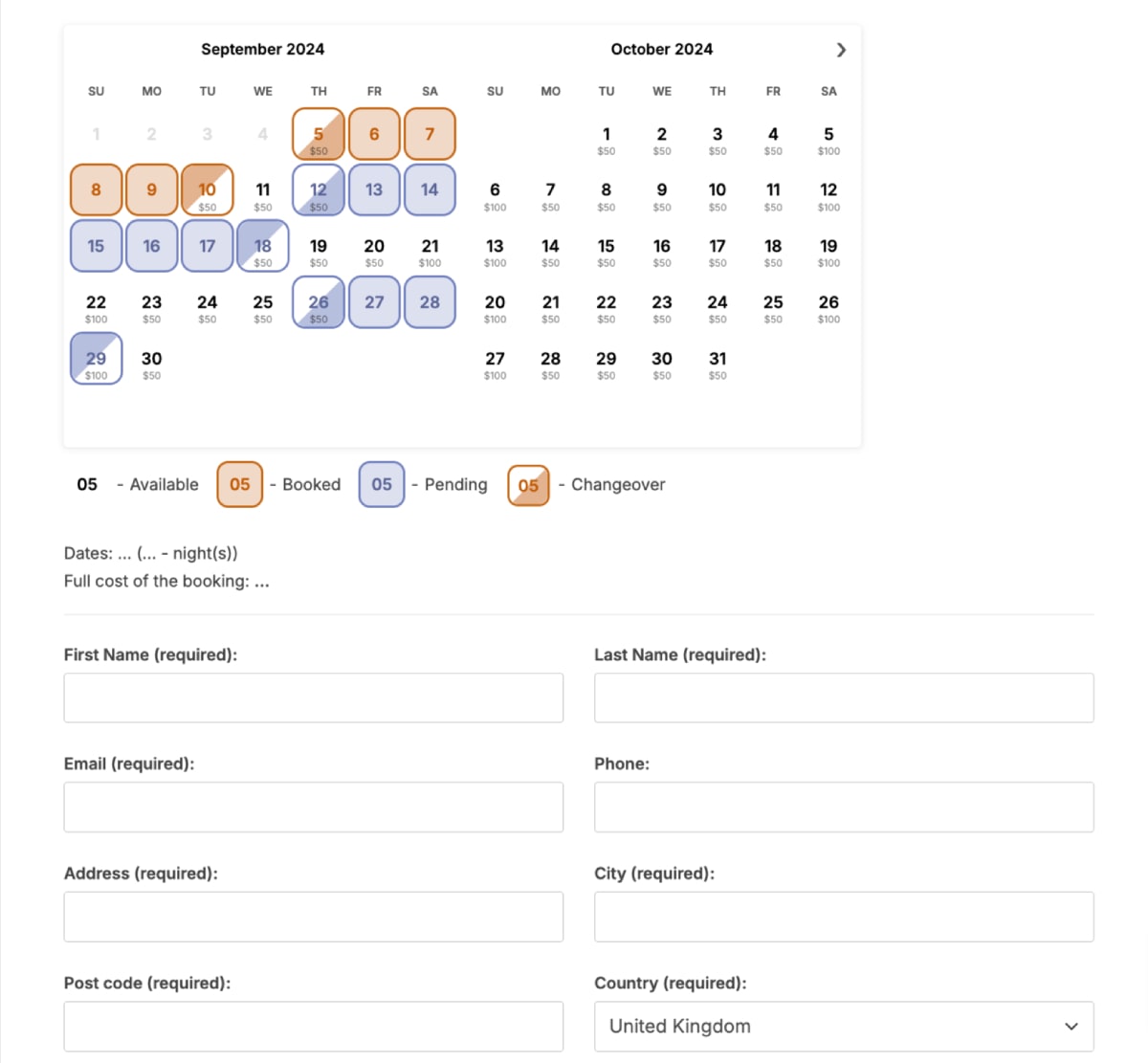Choose September 22 priced at $100

coord(96,308)
